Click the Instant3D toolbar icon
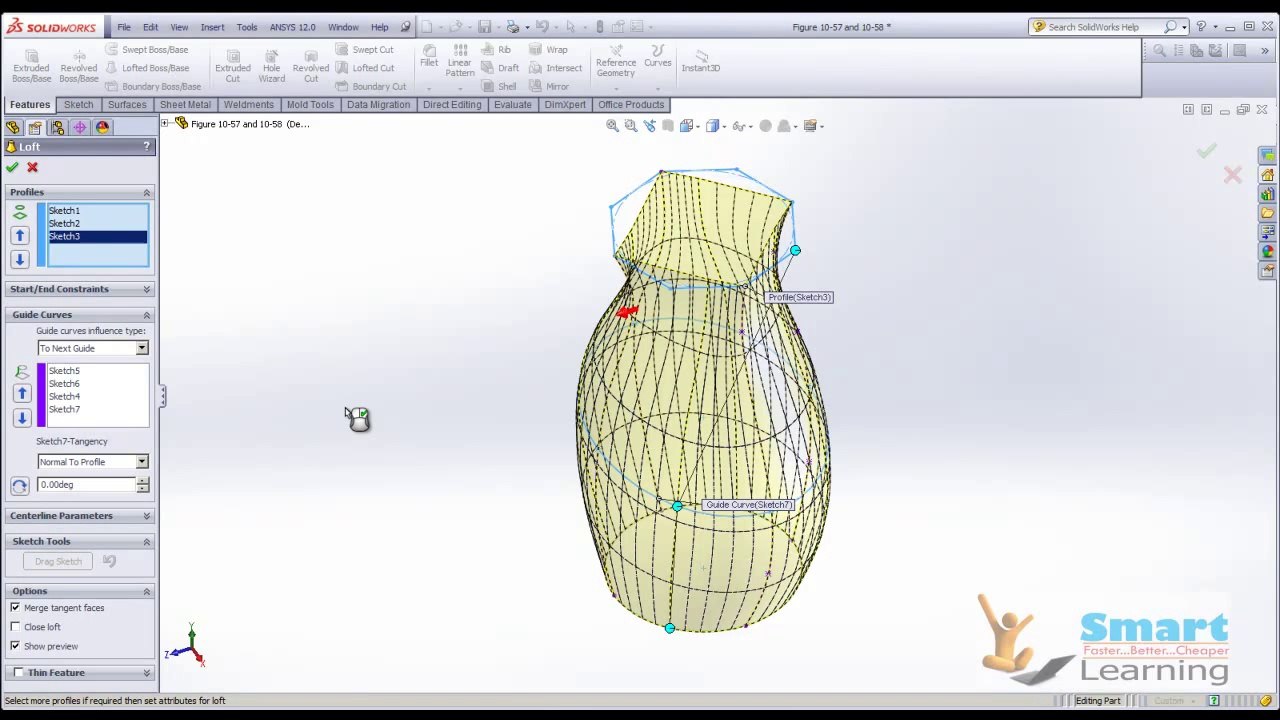 [700, 61]
